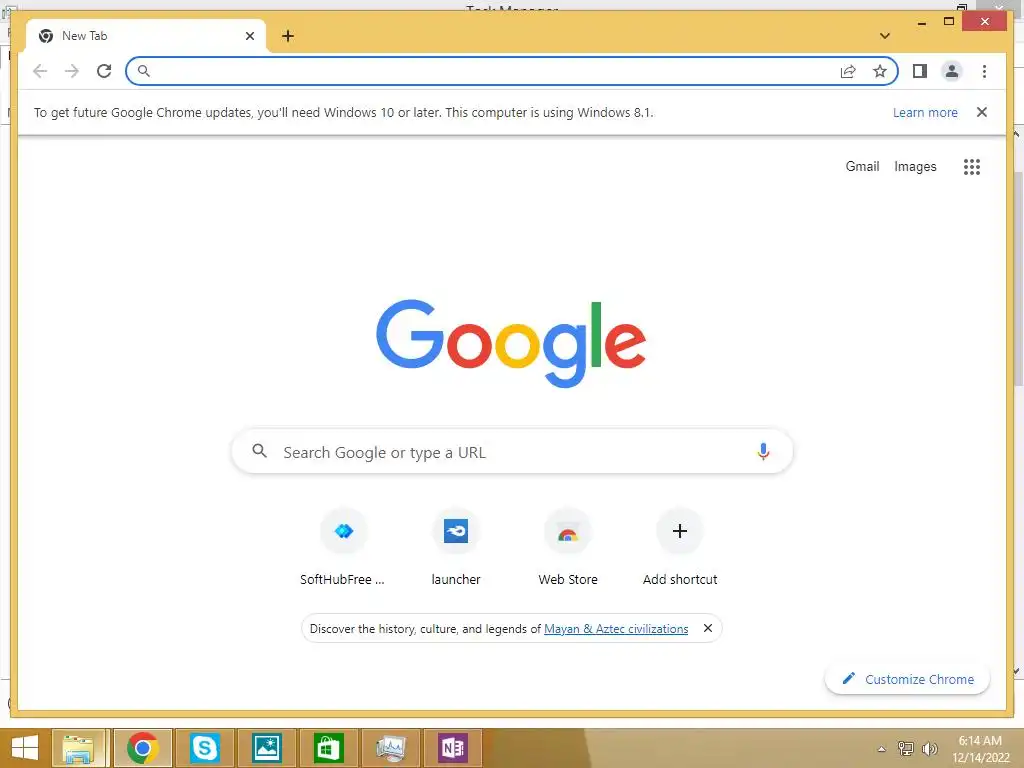Click the Google logo
The width and height of the screenshot is (1024, 768).
click(x=511, y=343)
